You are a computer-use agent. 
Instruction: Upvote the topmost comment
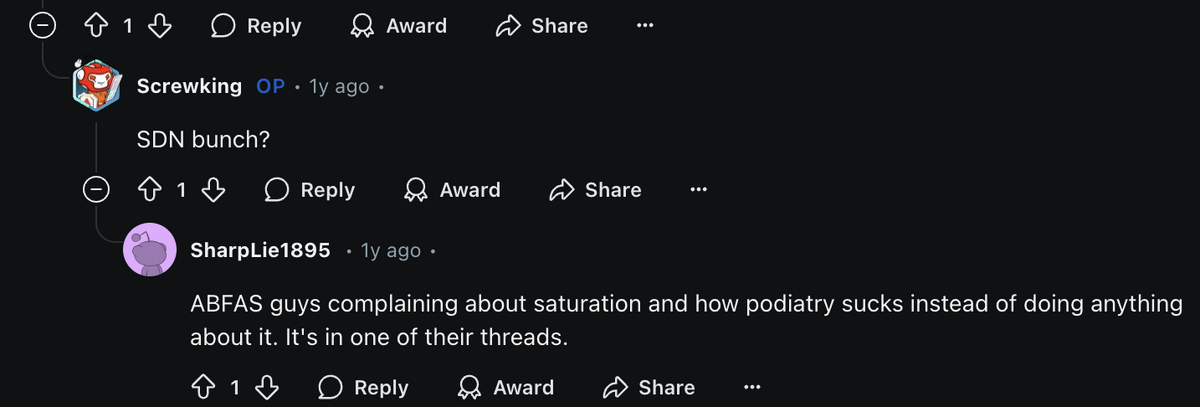coord(98,27)
